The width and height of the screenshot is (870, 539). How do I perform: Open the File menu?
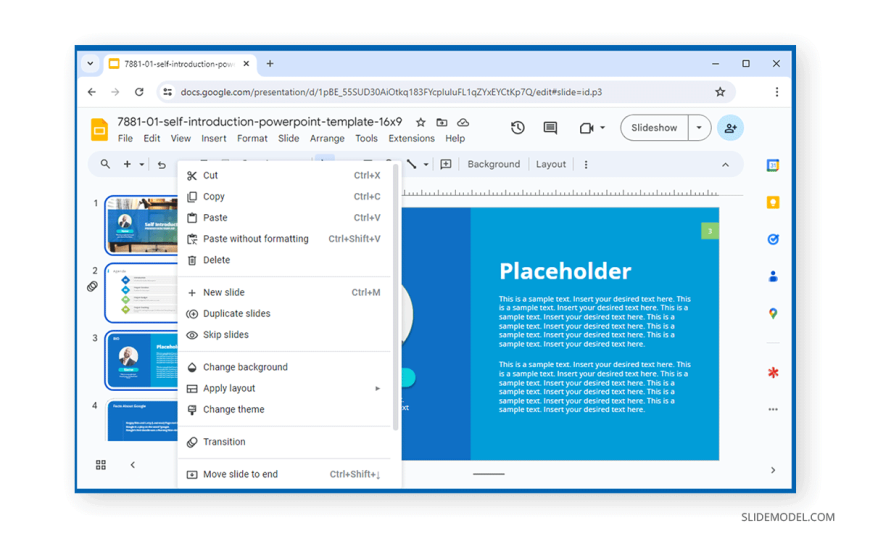tap(125, 139)
